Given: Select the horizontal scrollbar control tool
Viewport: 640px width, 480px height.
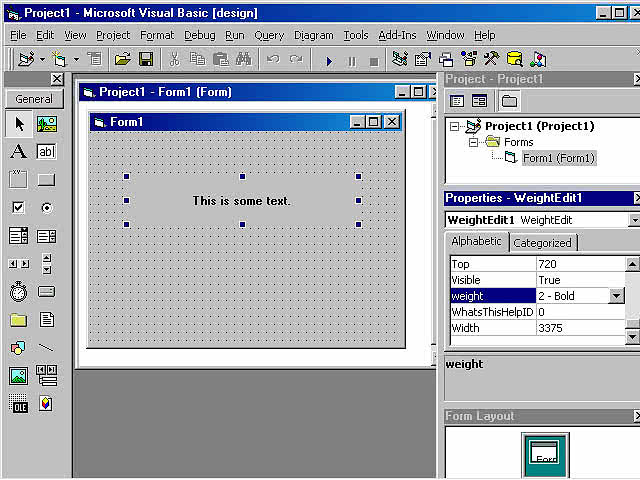Looking at the screenshot, I should (19, 264).
